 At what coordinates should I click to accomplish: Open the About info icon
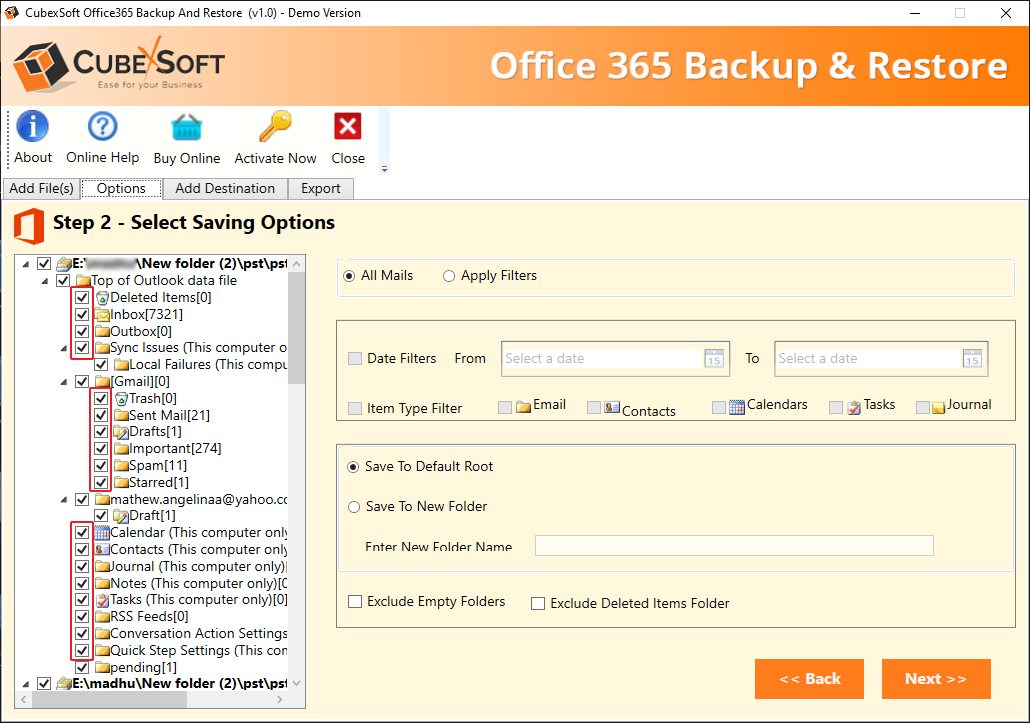33,126
